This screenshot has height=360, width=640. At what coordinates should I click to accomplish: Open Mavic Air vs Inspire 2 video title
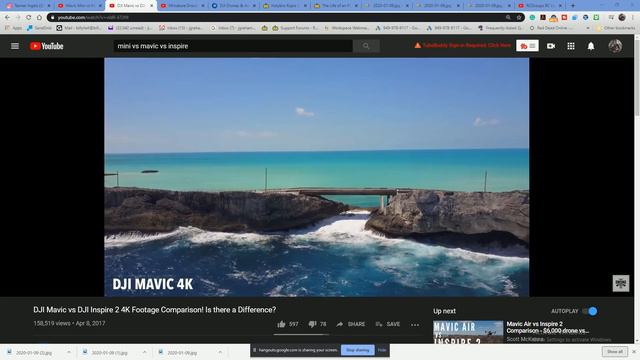pyautogui.click(x=547, y=327)
